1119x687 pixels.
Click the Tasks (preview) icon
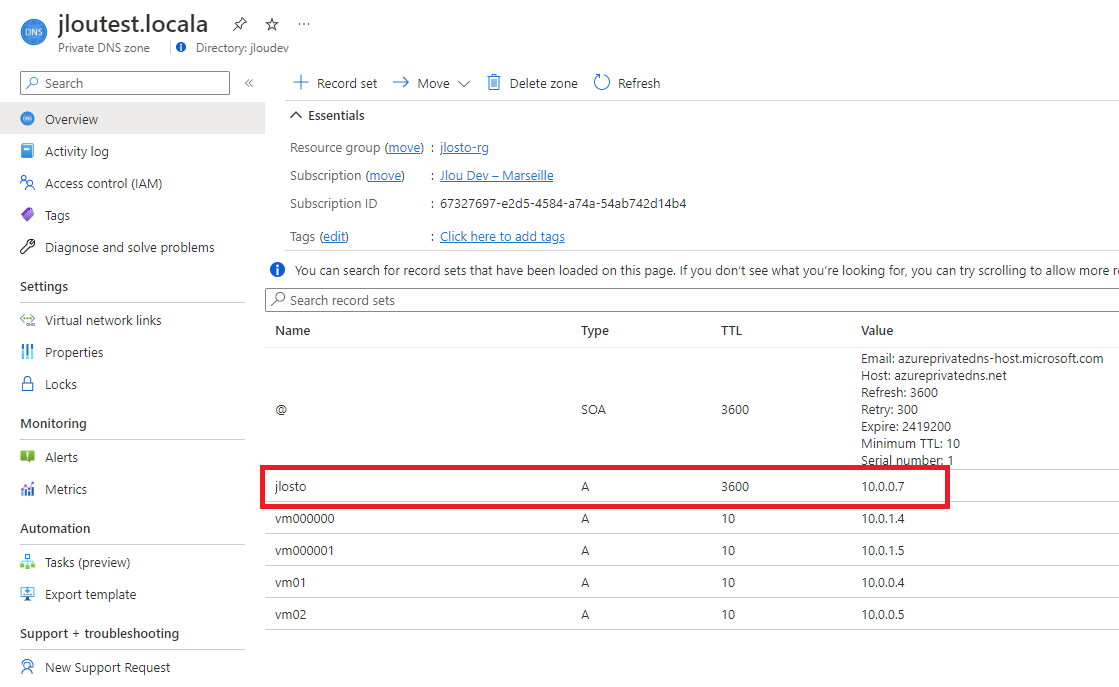(x=27, y=562)
